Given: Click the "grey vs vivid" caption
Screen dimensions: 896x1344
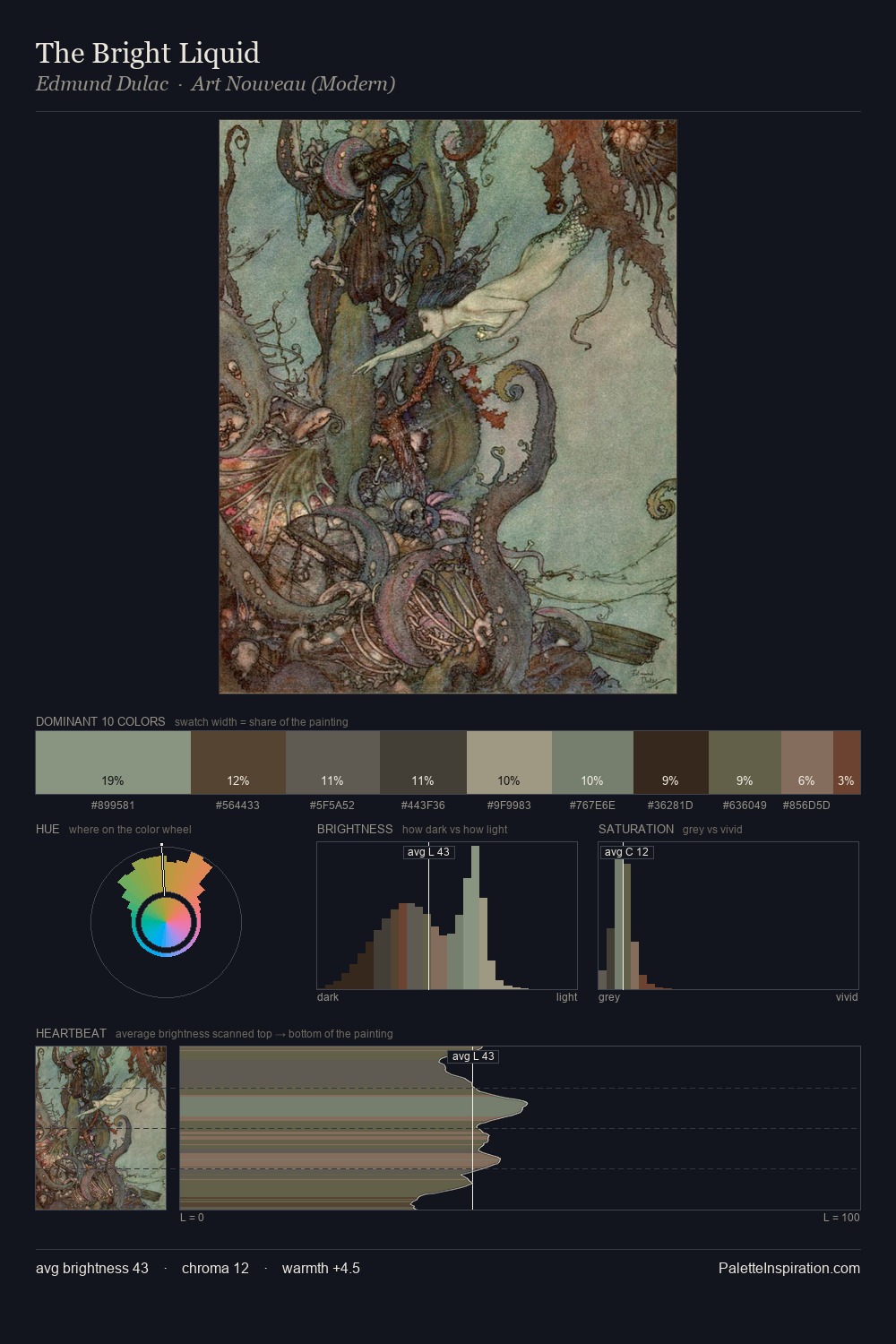Looking at the screenshot, I should tap(712, 830).
